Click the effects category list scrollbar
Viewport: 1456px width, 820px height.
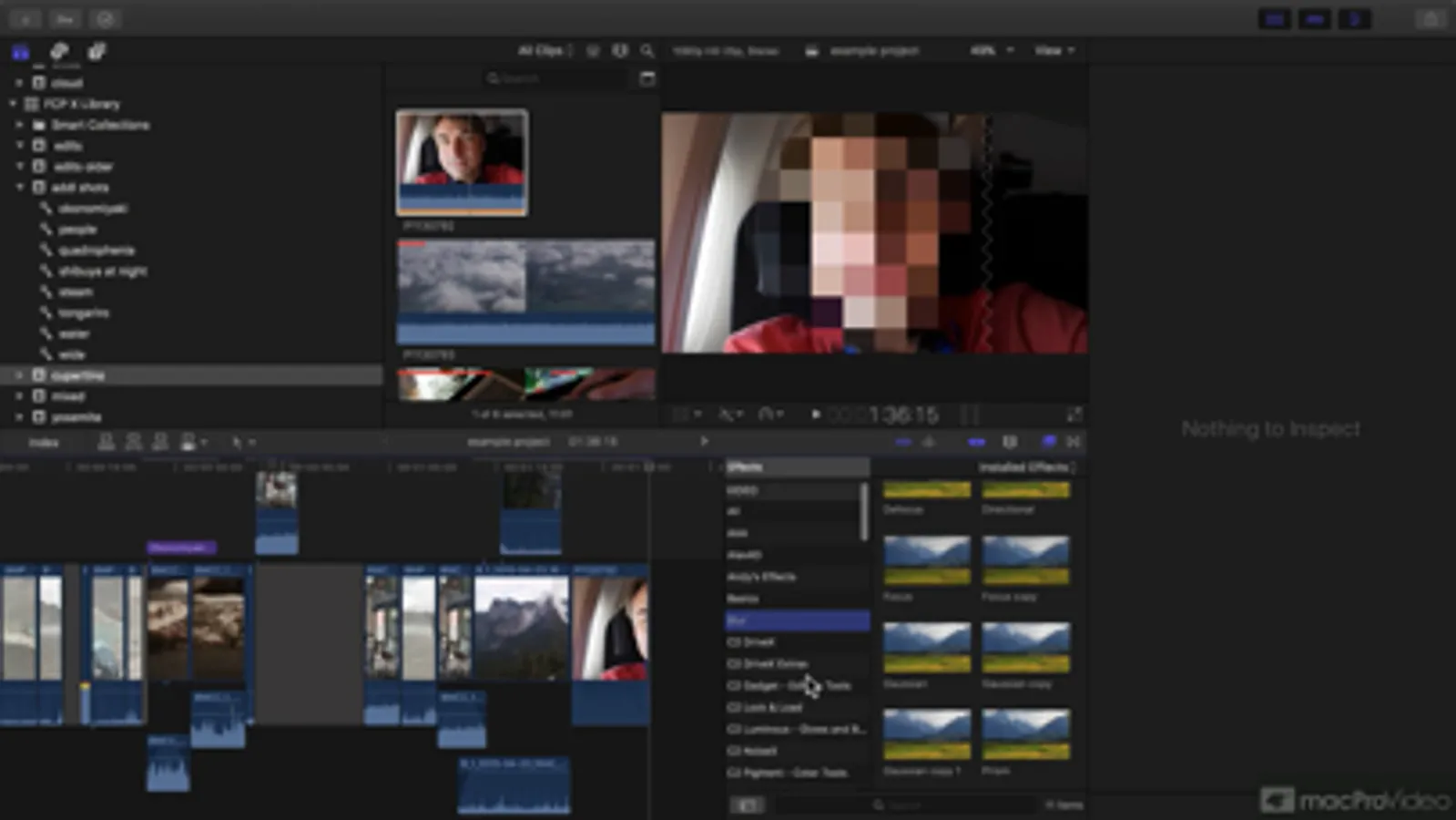863,511
